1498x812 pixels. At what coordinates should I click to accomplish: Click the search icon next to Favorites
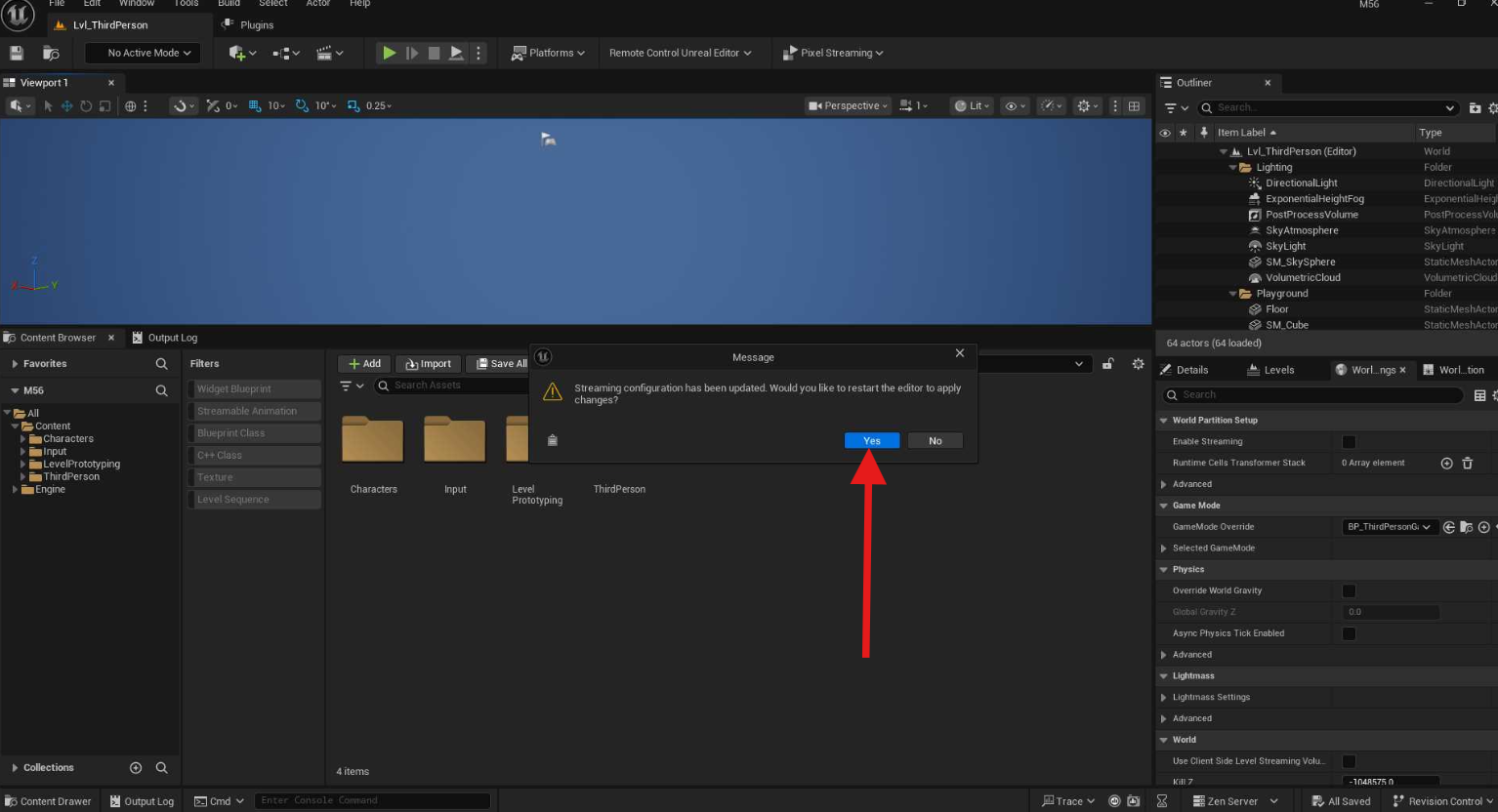click(161, 364)
